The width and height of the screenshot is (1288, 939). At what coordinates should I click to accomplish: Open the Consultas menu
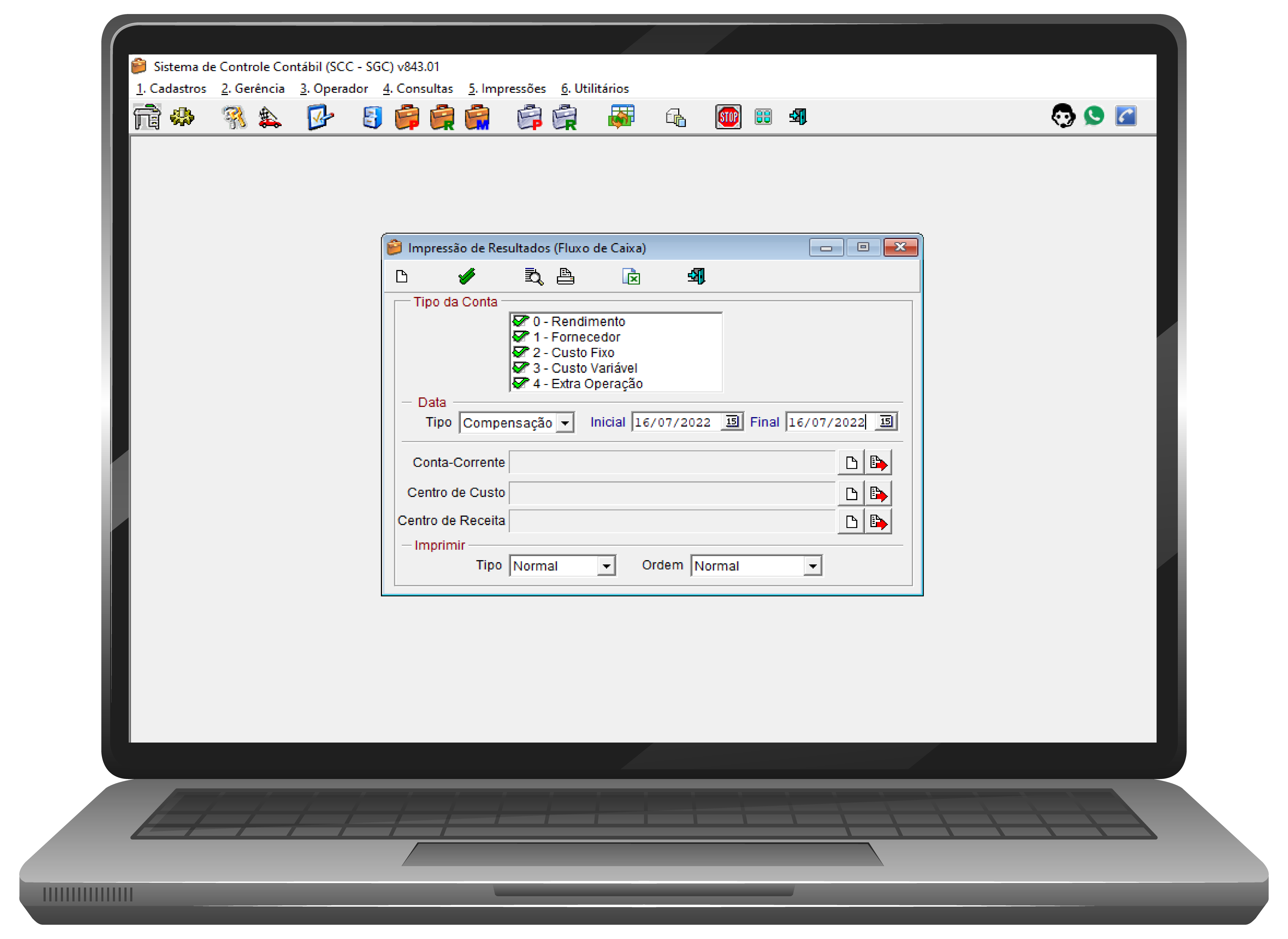[x=418, y=89]
